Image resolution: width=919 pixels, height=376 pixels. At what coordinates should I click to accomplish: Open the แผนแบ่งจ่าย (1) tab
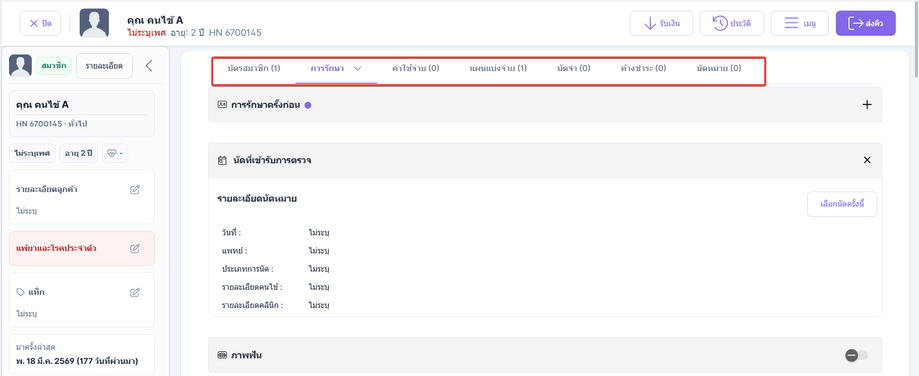click(x=498, y=69)
